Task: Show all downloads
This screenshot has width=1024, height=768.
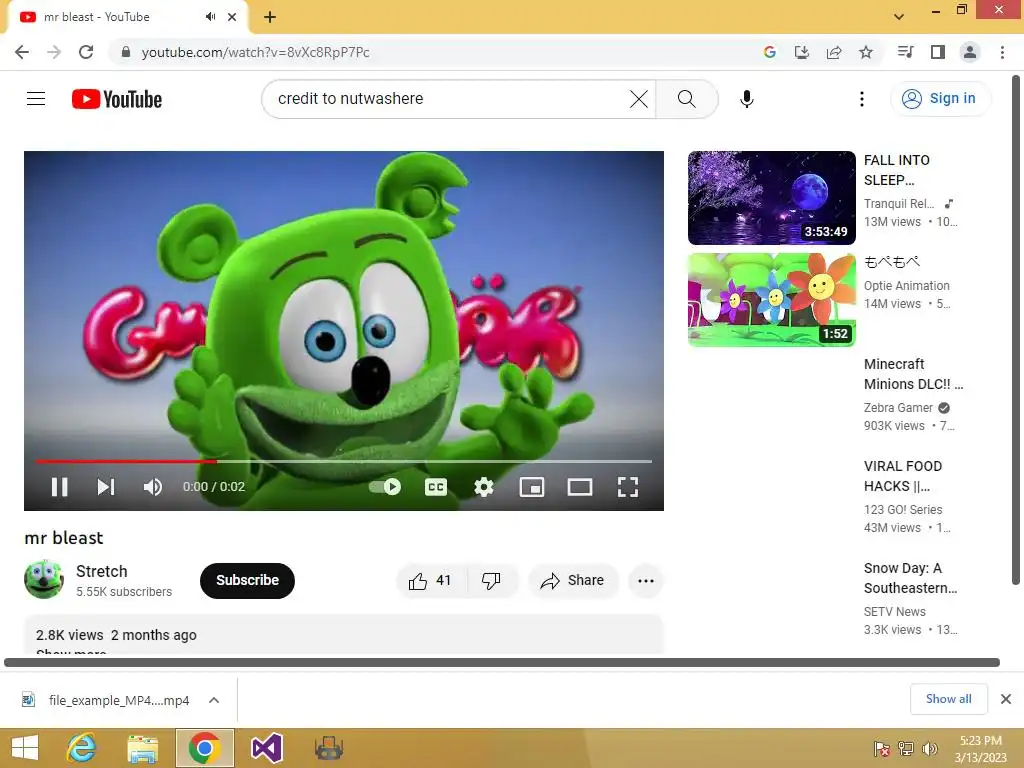Action: pos(948,699)
